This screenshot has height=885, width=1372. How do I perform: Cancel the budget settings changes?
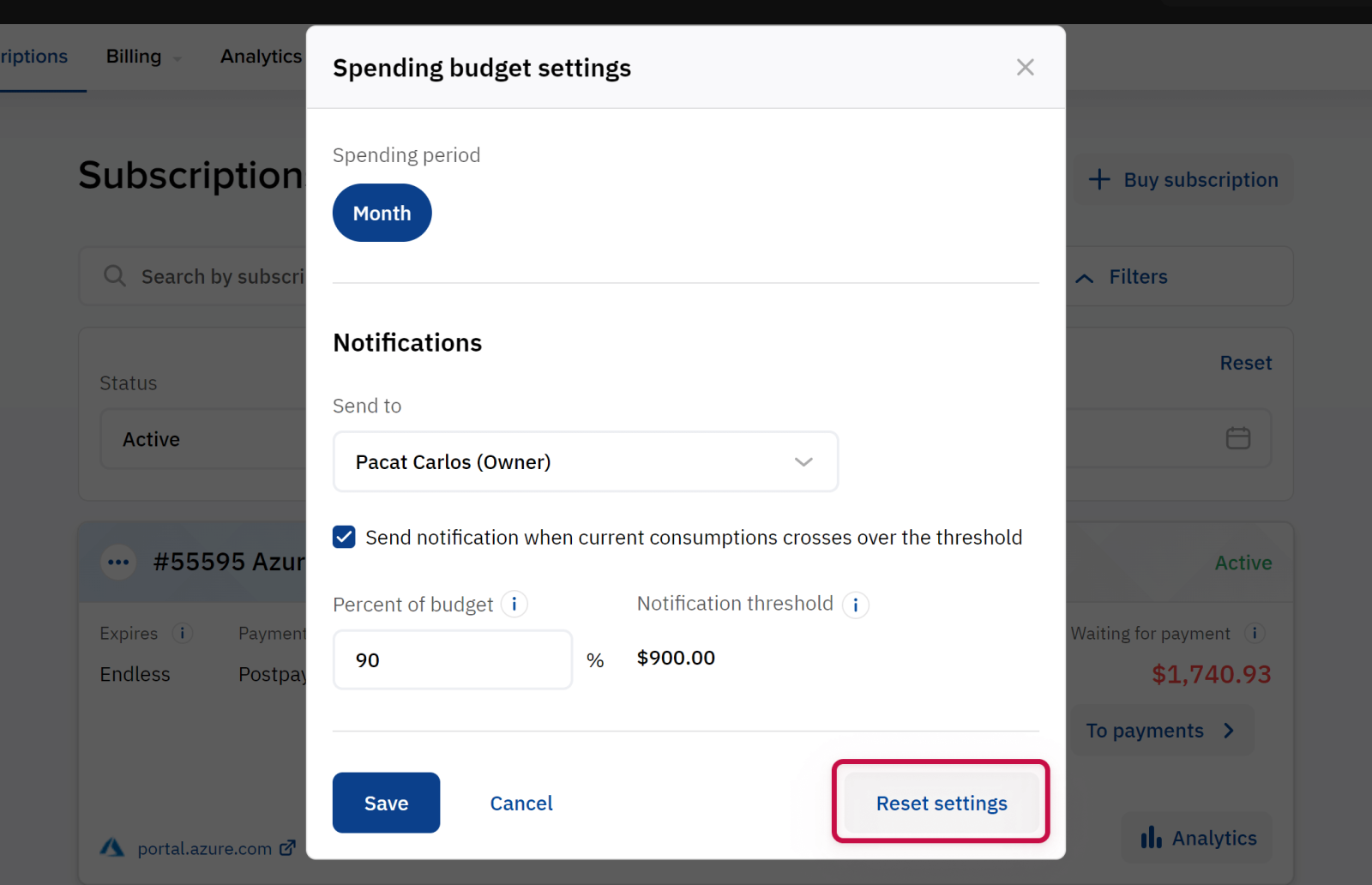click(x=521, y=804)
